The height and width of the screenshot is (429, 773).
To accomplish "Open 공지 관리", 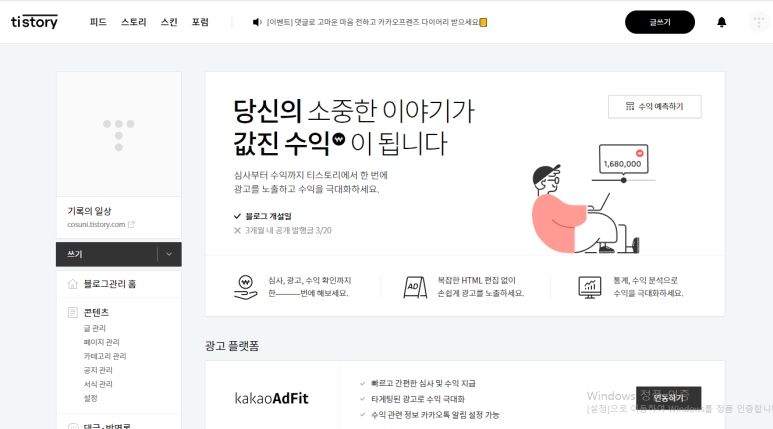I will (98, 370).
